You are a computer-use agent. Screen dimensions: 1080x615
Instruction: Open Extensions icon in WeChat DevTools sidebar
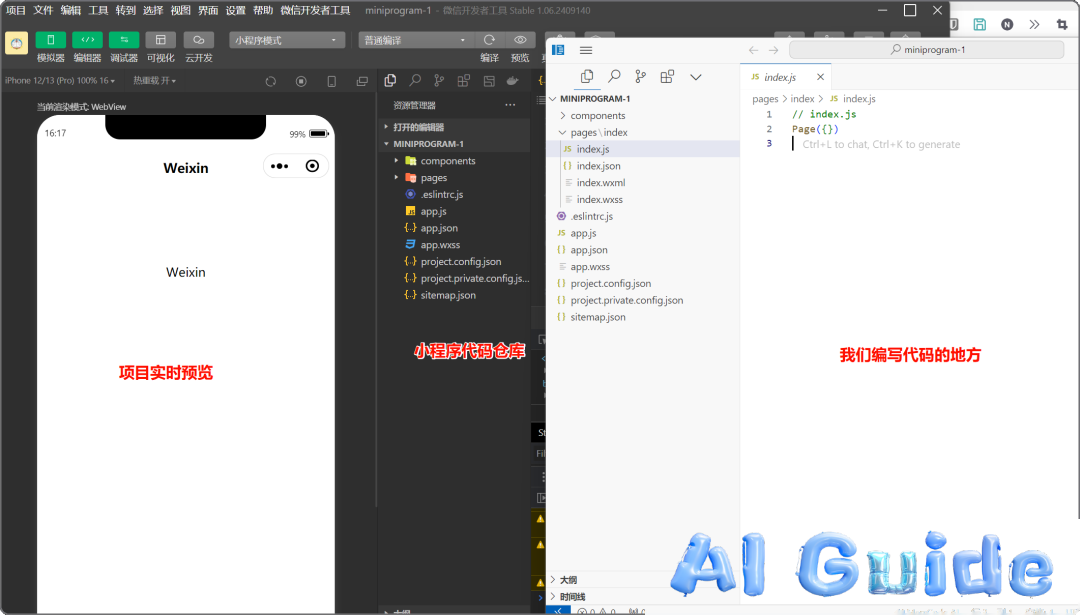[x=464, y=81]
